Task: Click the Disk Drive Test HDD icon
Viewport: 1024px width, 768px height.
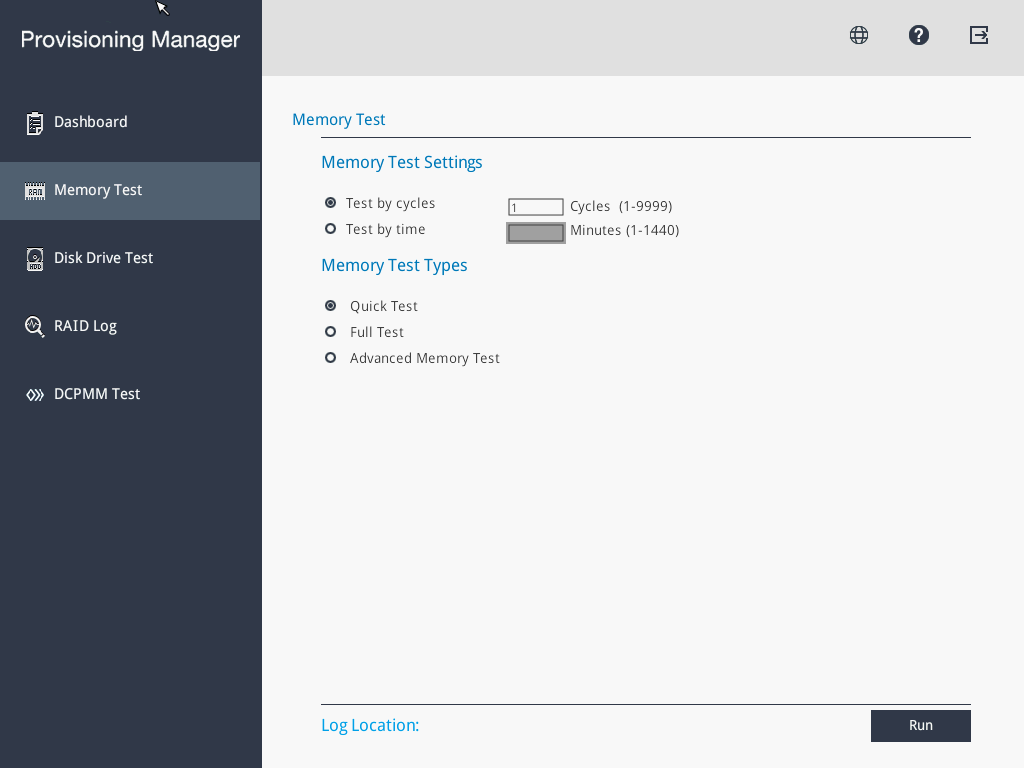Action: pyautogui.click(x=35, y=259)
